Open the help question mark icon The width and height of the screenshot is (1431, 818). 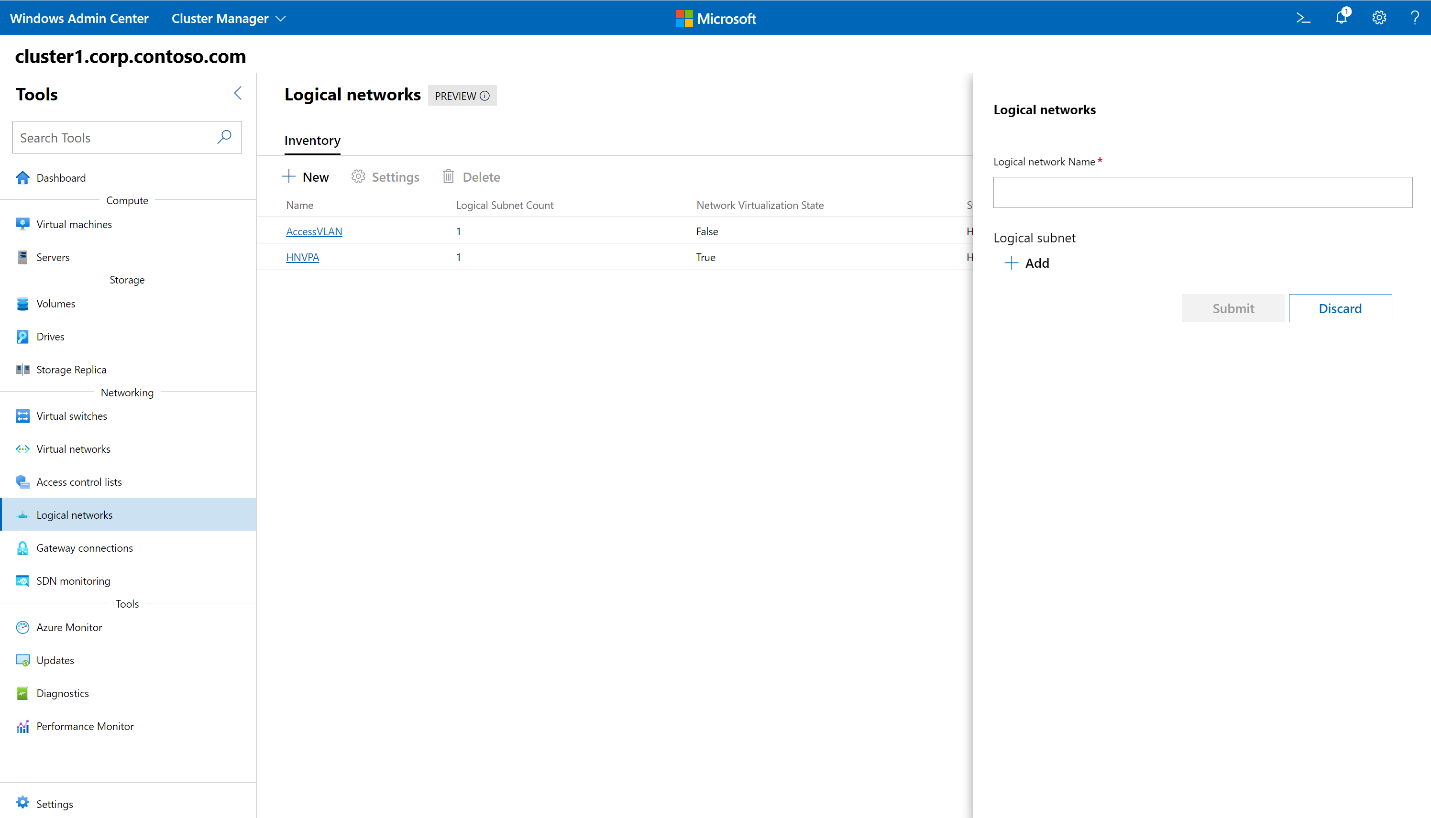pos(1415,18)
